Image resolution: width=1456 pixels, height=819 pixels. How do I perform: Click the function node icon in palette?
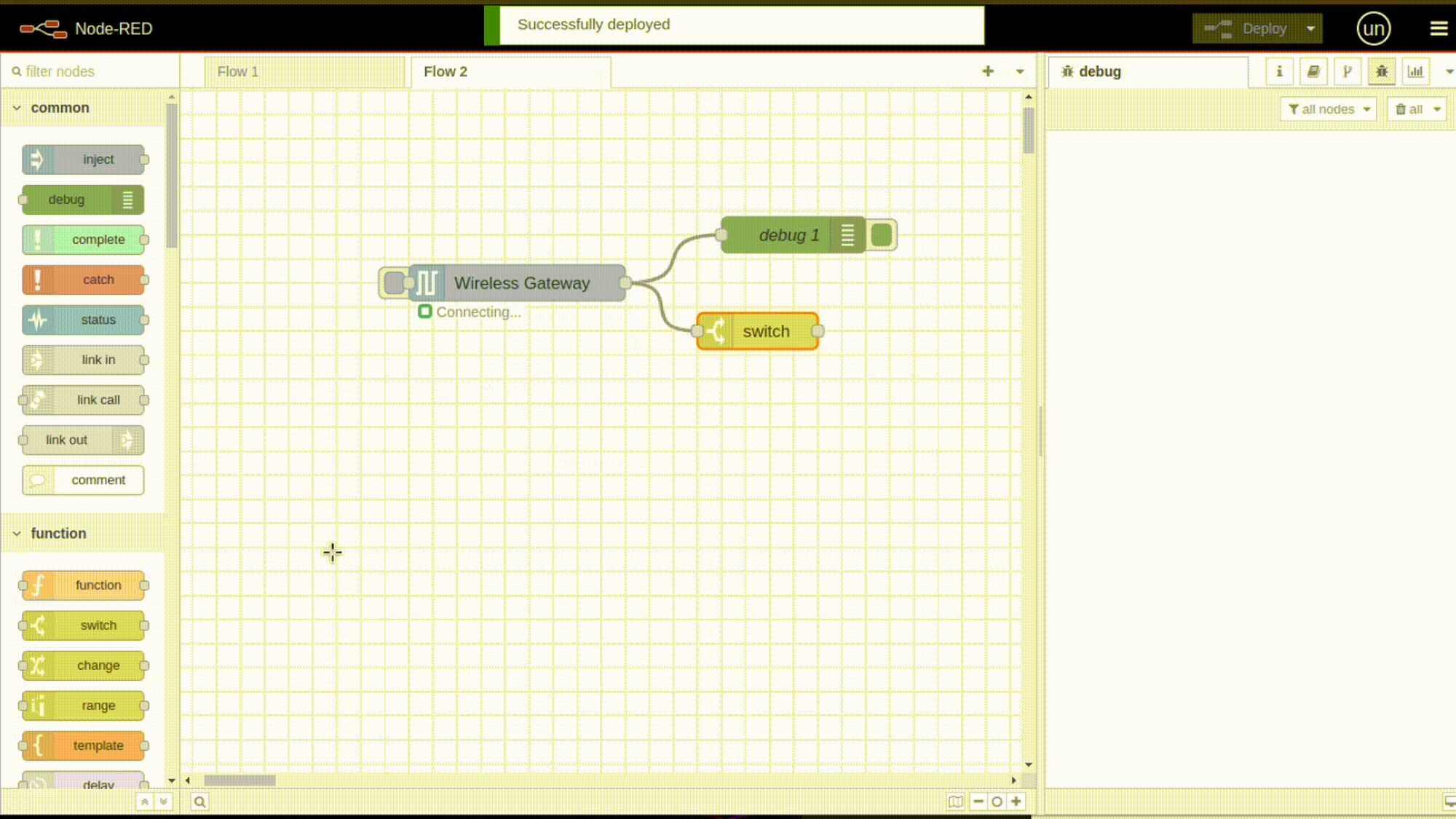click(x=38, y=585)
